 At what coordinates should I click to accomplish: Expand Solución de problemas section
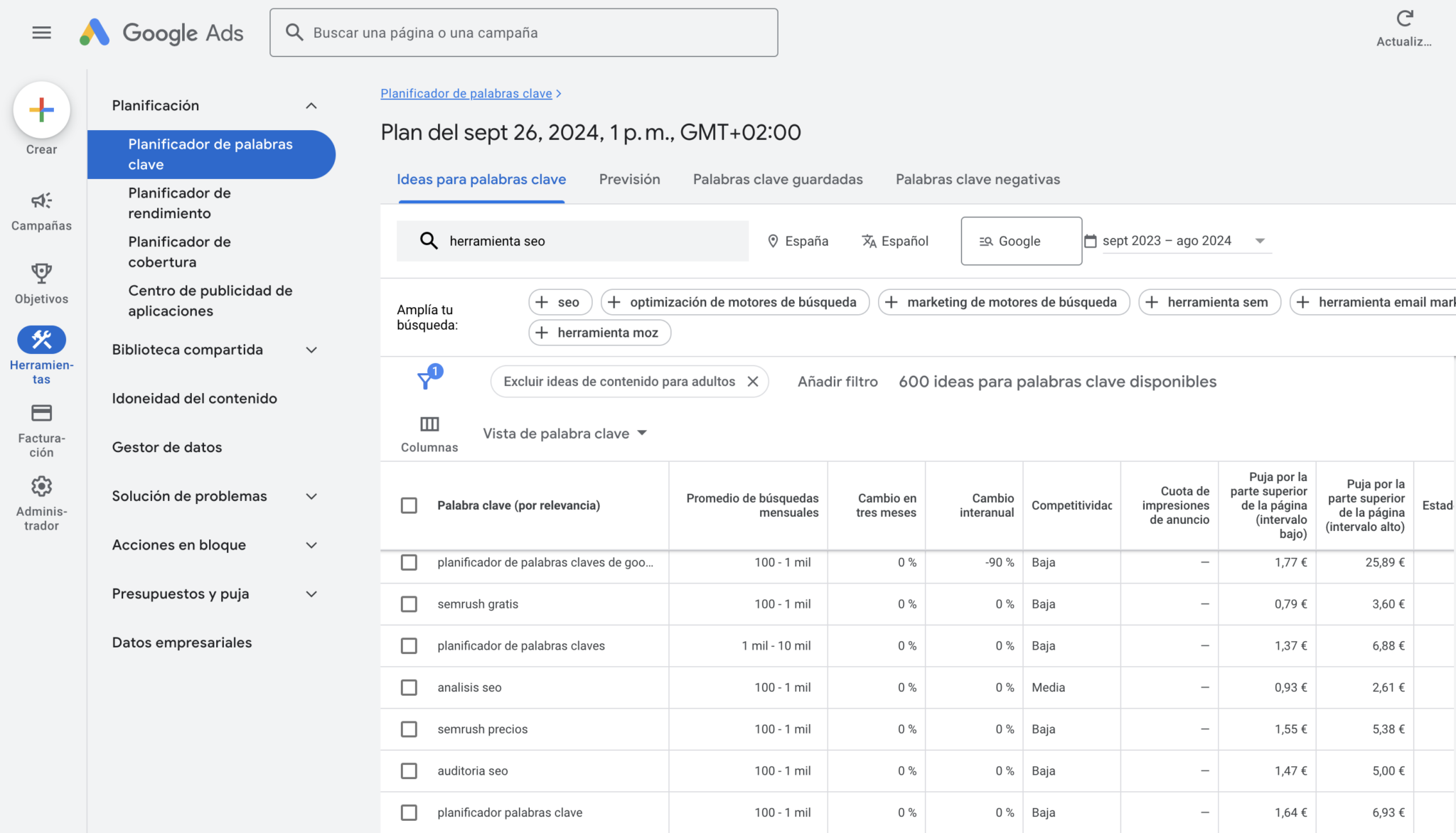coord(311,496)
